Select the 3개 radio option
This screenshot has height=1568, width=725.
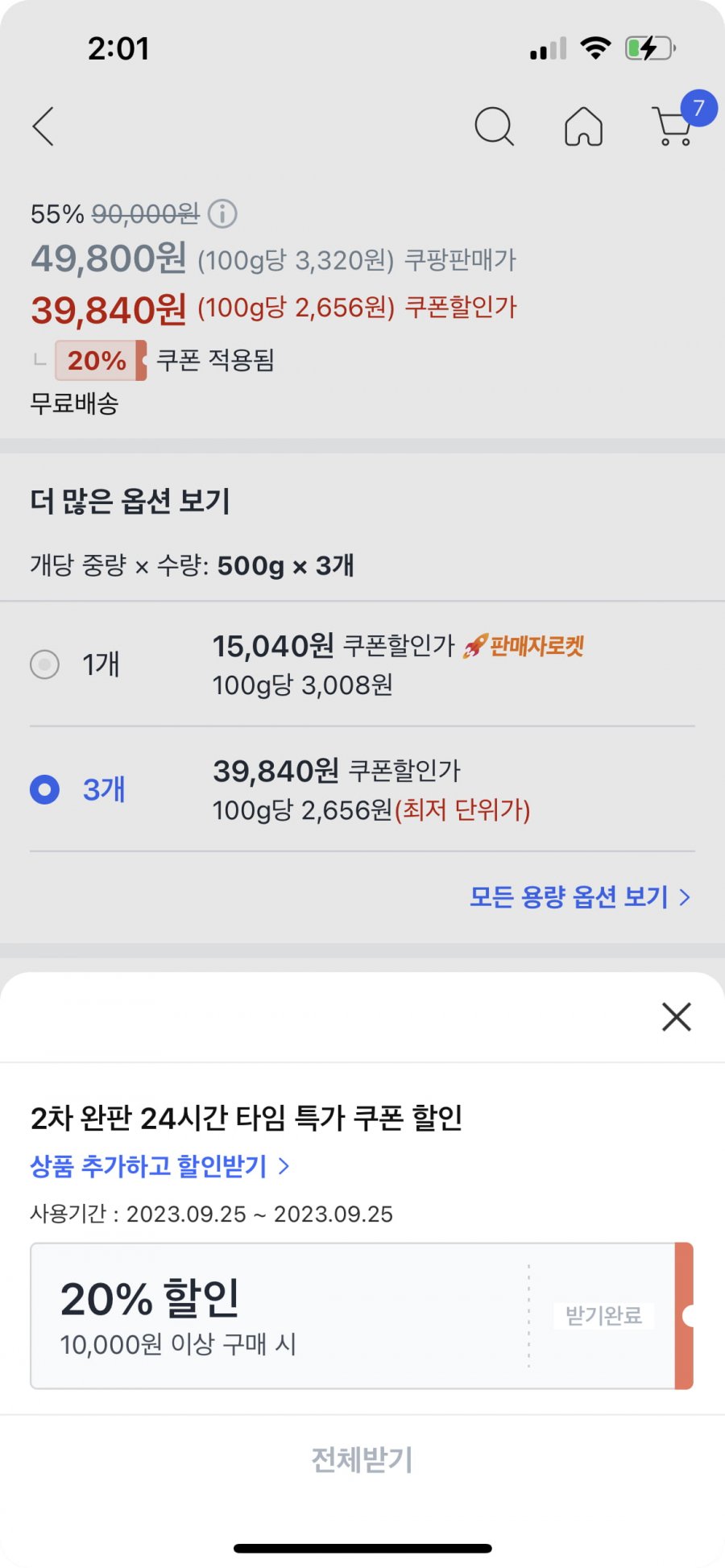click(x=44, y=789)
